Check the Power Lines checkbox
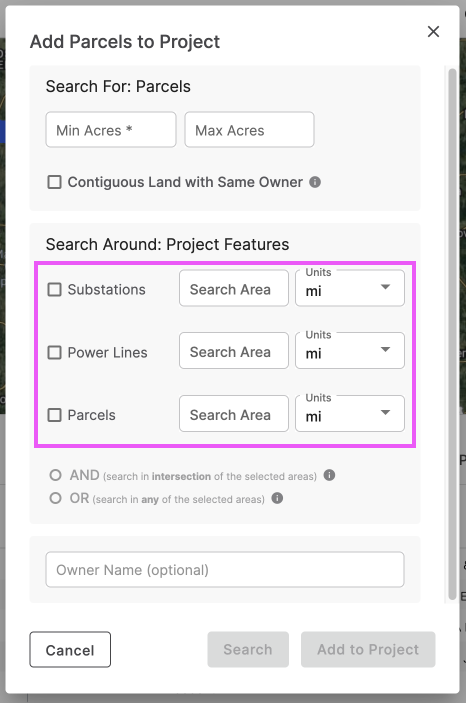This screenshot has height=703, width=466. [x=55, y=352]
